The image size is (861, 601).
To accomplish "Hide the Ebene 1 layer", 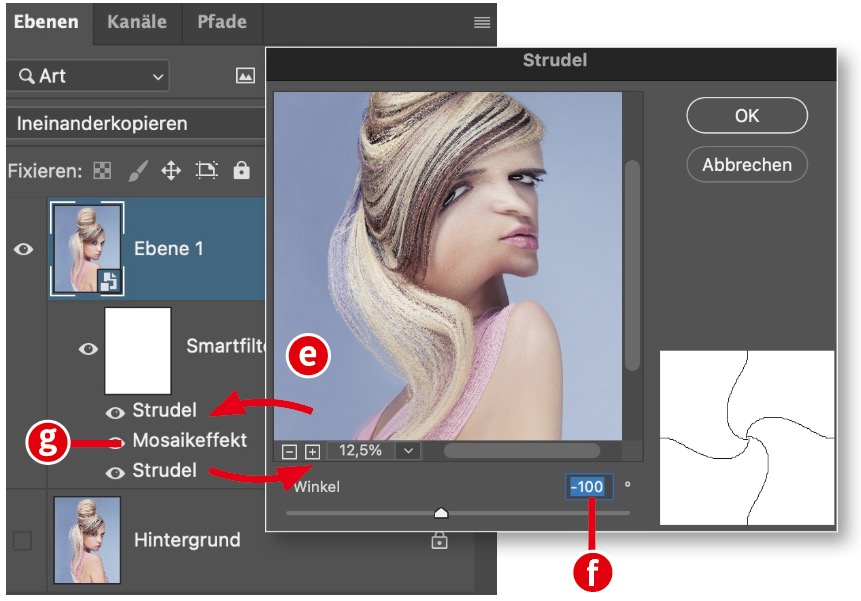I will [x=23, y=249].
